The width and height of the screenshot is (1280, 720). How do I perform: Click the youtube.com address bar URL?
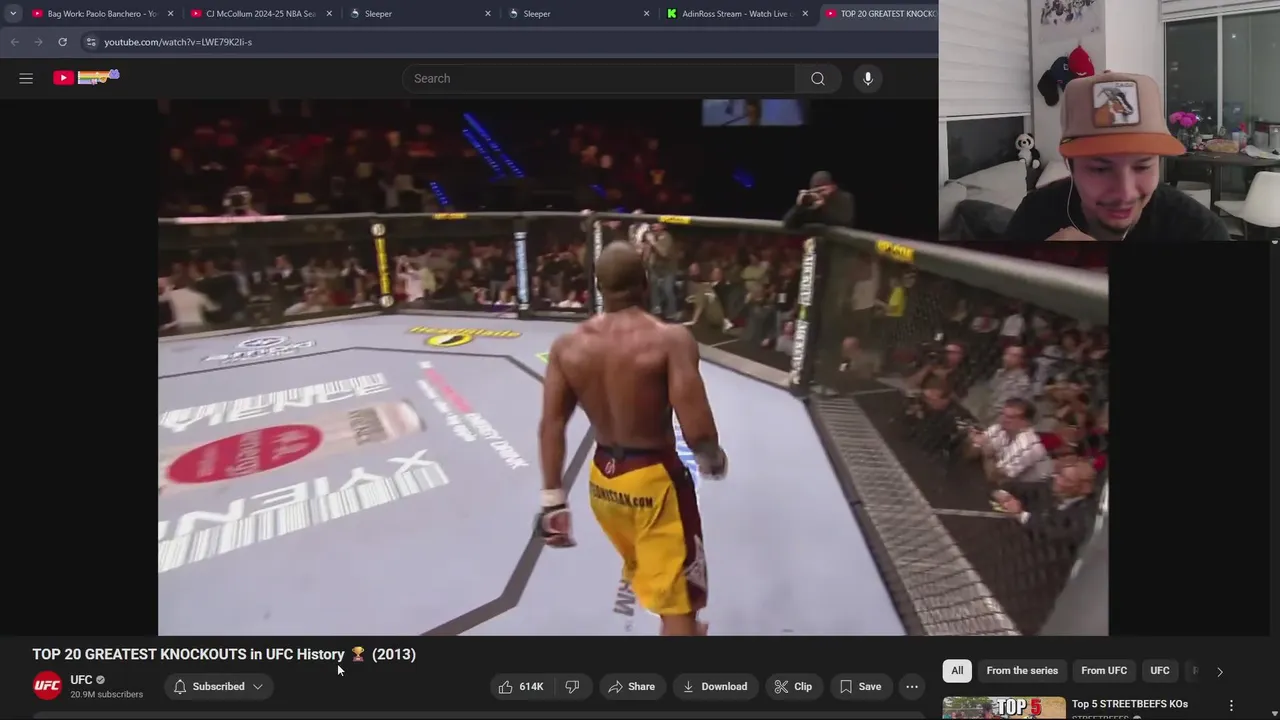(x=178, y=42)
